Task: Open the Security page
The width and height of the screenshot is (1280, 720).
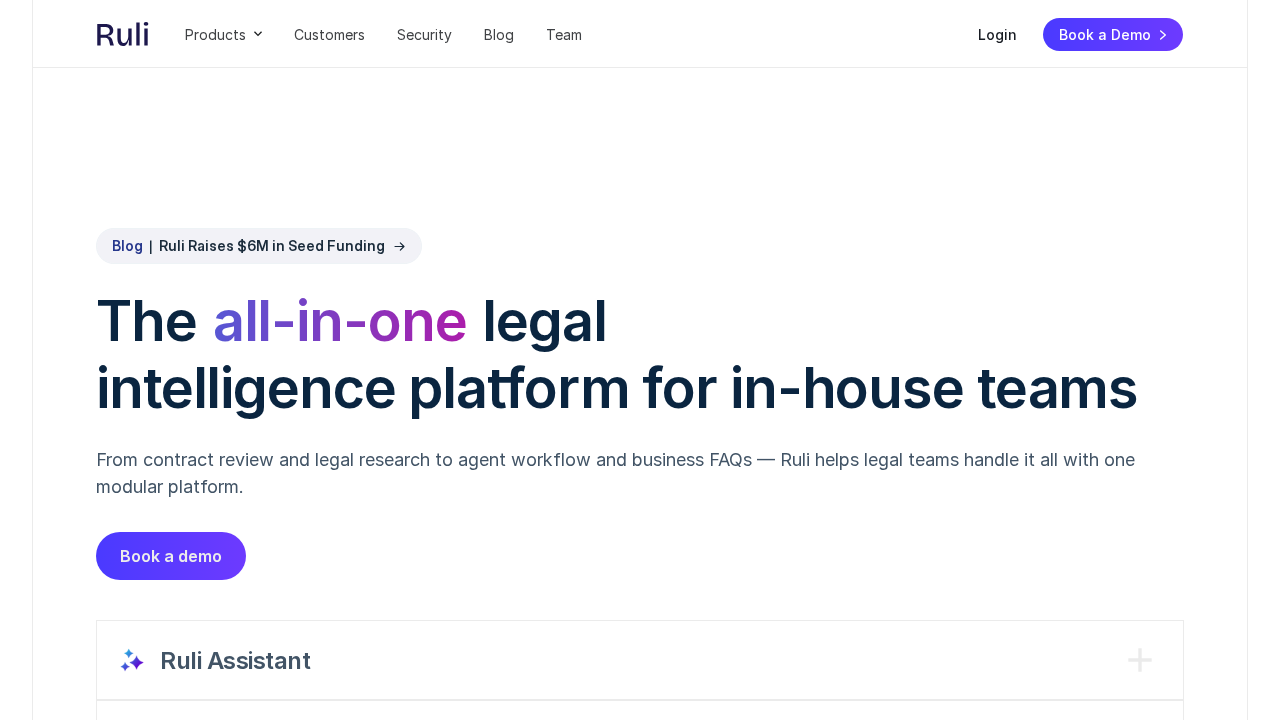Action: point(424,33)
